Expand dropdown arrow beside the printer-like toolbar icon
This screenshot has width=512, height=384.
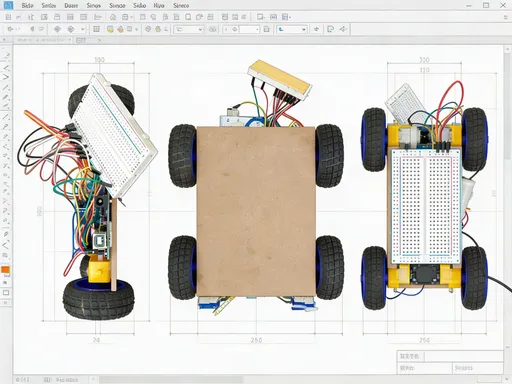(132, 17)
